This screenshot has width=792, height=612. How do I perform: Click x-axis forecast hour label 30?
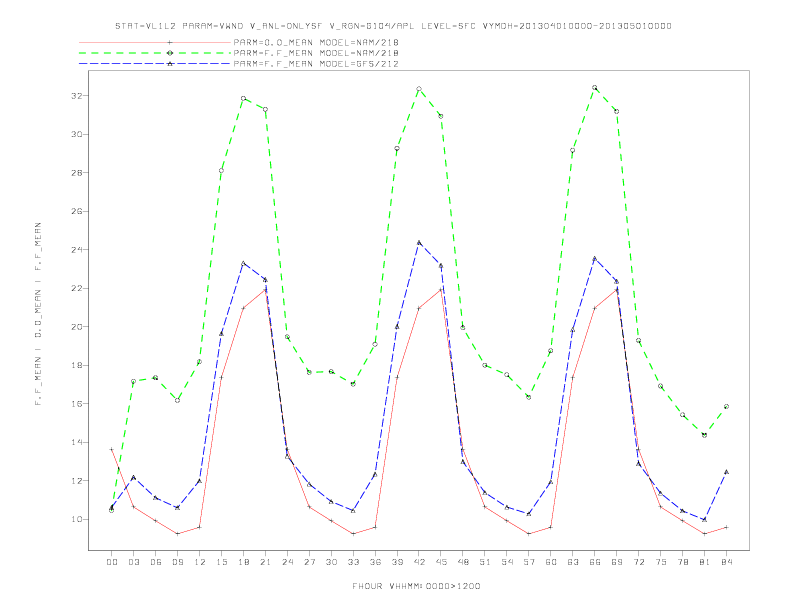pos(331,562)
